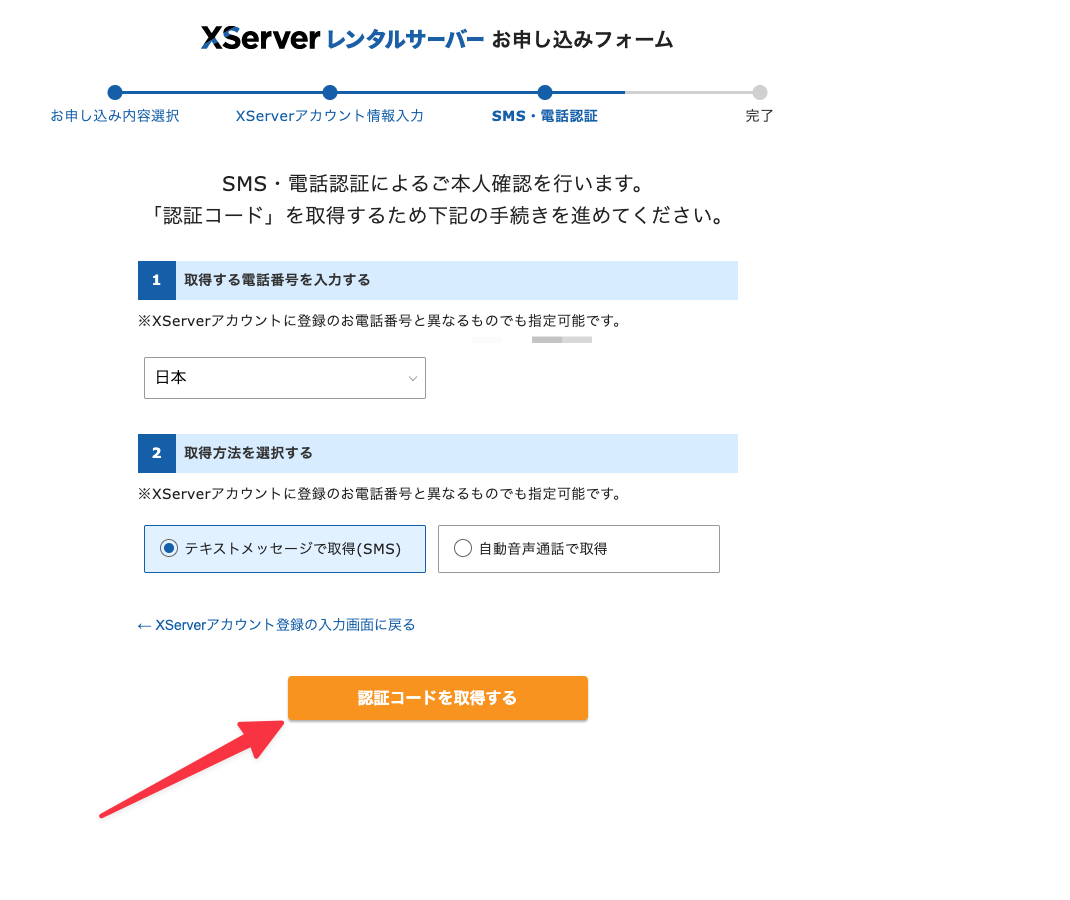The image size is (1070, 900).
Task: Open the 日本 country dropdown
Action: (x=285, y=378)
